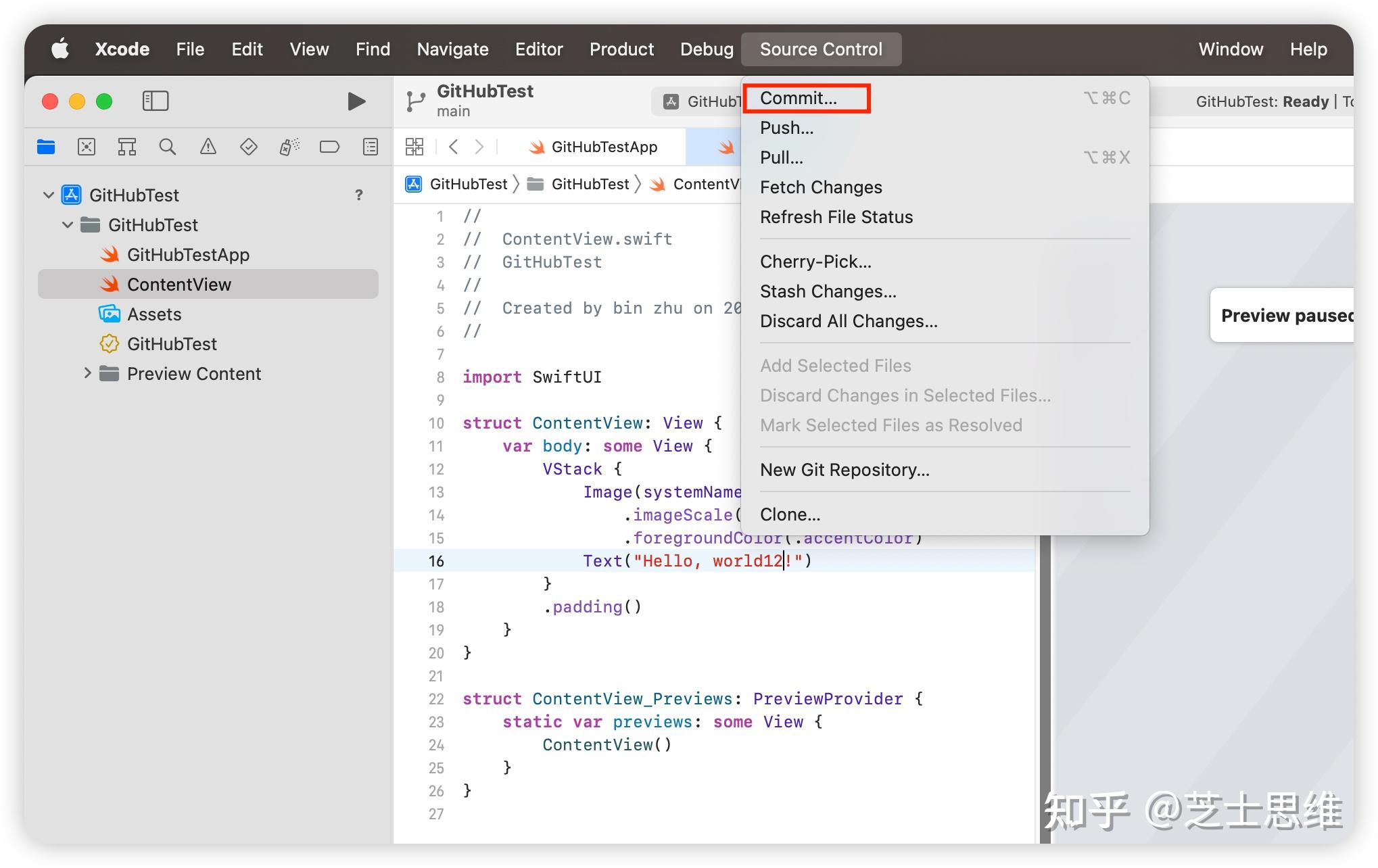
Task: Select the Symbol navigator icon
Action: [x=127, y=146]
